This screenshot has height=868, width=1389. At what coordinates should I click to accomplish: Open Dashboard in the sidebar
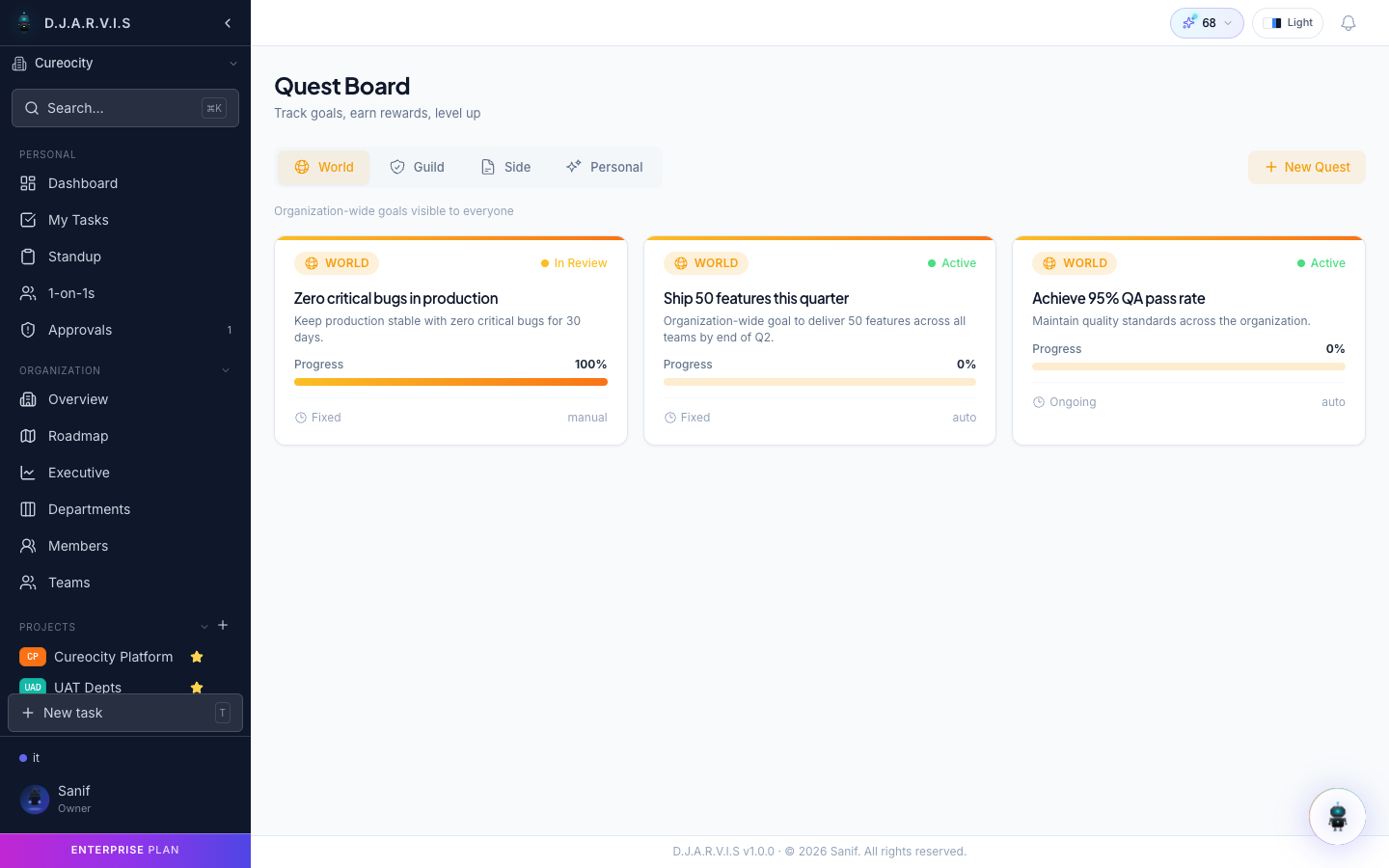[125, 183]
